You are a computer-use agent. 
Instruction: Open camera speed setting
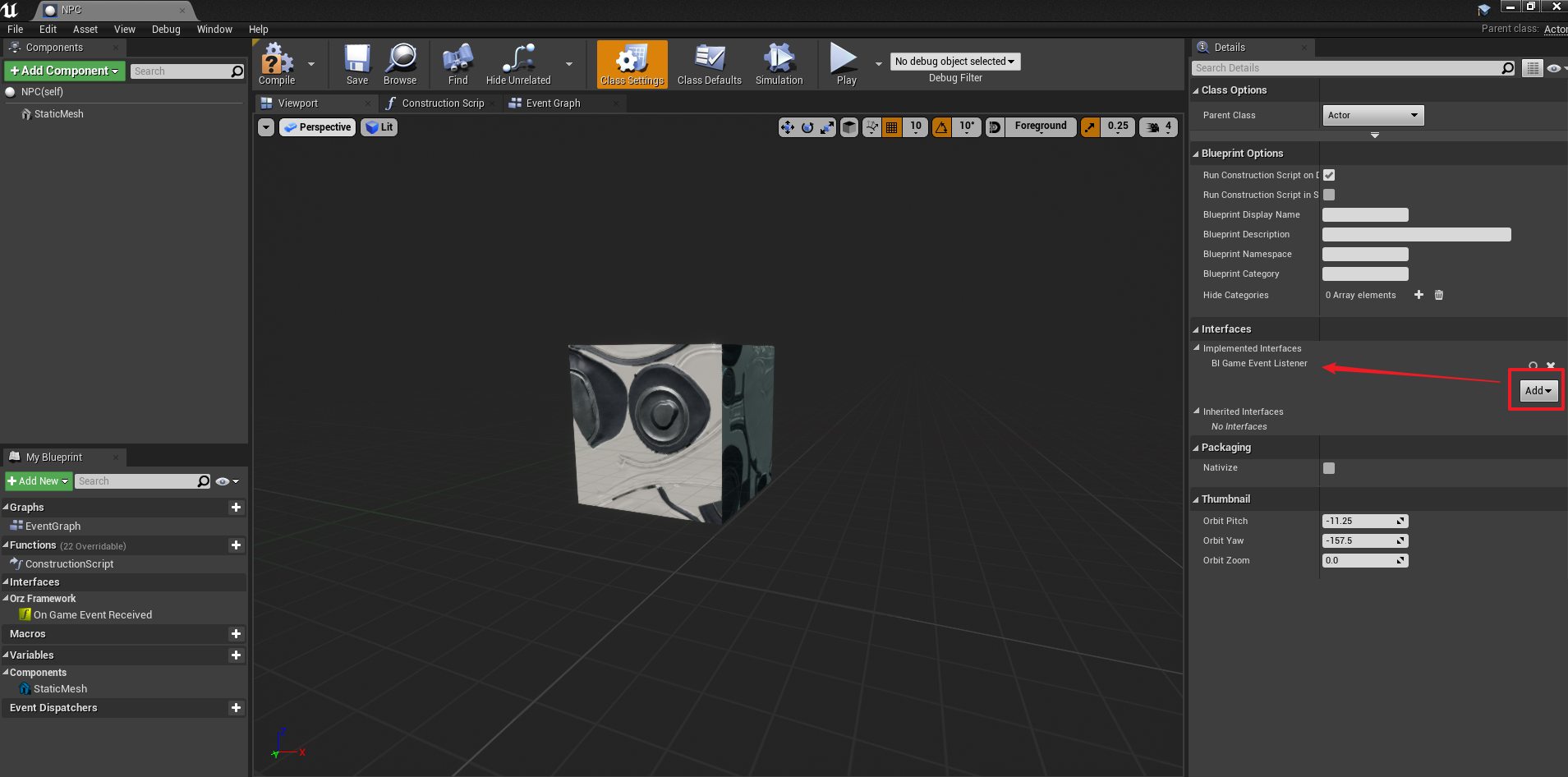click(1159, 127)
